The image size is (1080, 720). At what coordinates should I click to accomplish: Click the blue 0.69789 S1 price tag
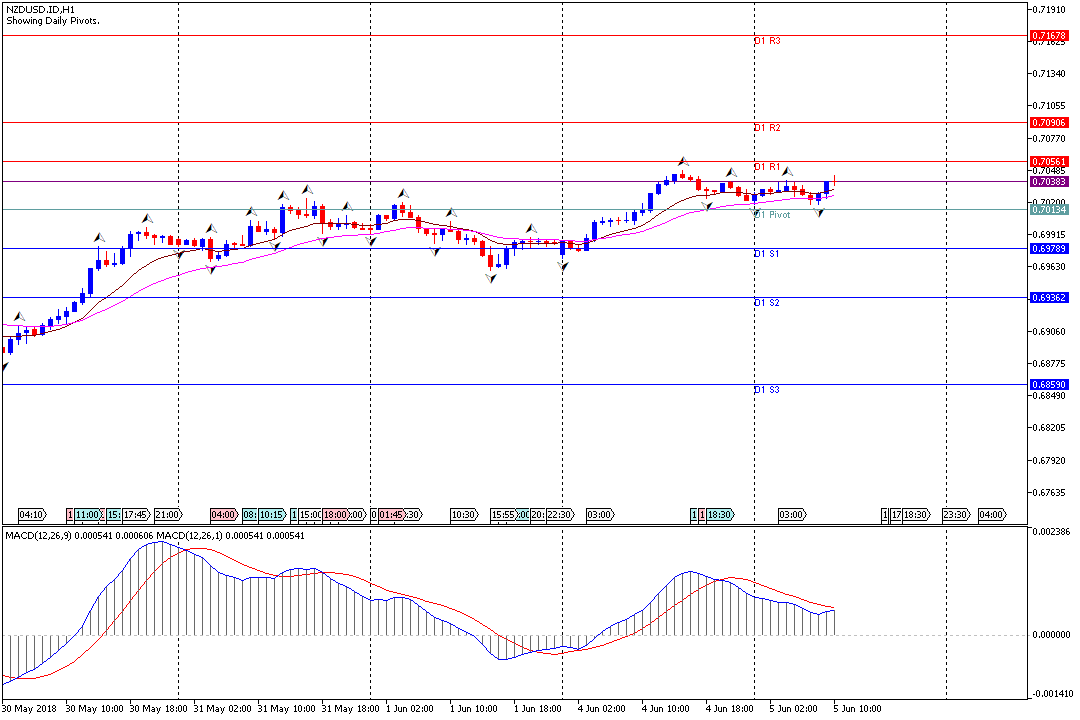tap(1049, 249)
